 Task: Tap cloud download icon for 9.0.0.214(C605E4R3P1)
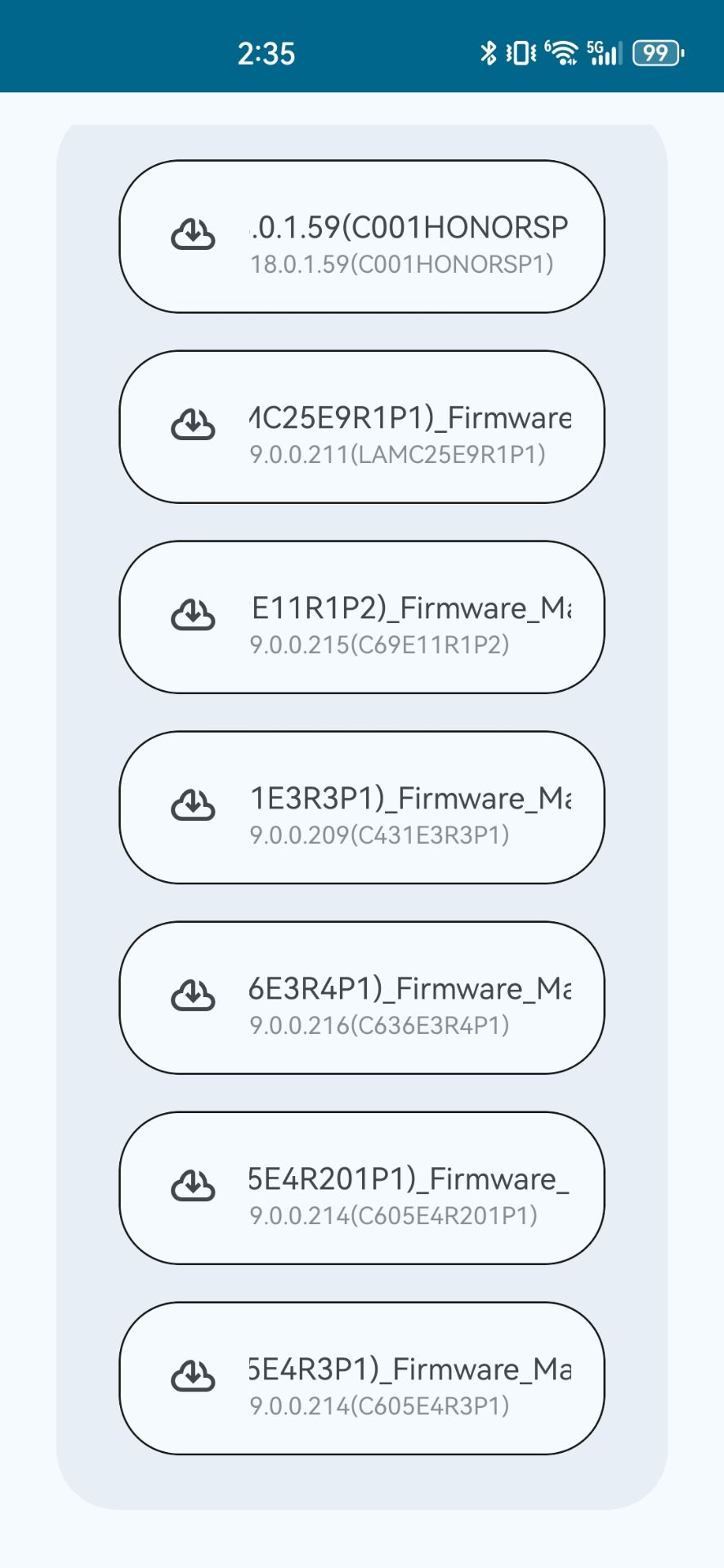[x=193, y=1377]
